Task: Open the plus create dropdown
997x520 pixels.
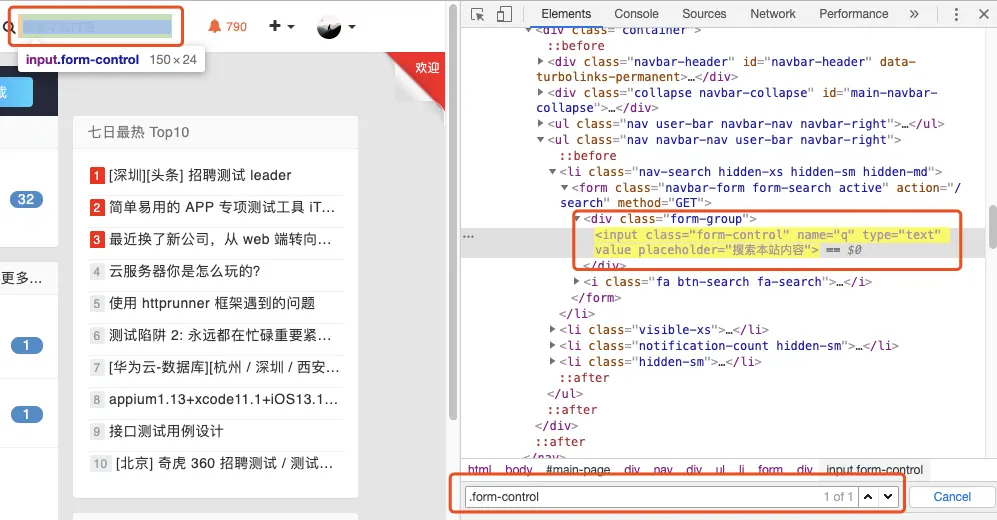Action: tap(282, 26)
